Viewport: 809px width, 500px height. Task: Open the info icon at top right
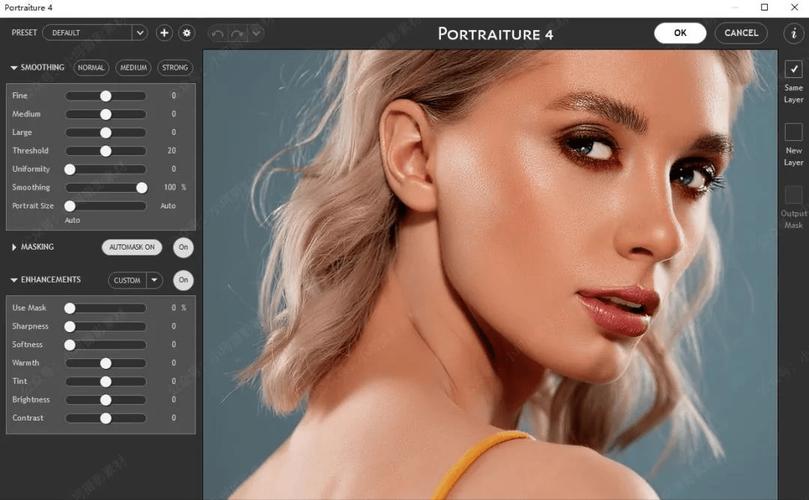794,34
